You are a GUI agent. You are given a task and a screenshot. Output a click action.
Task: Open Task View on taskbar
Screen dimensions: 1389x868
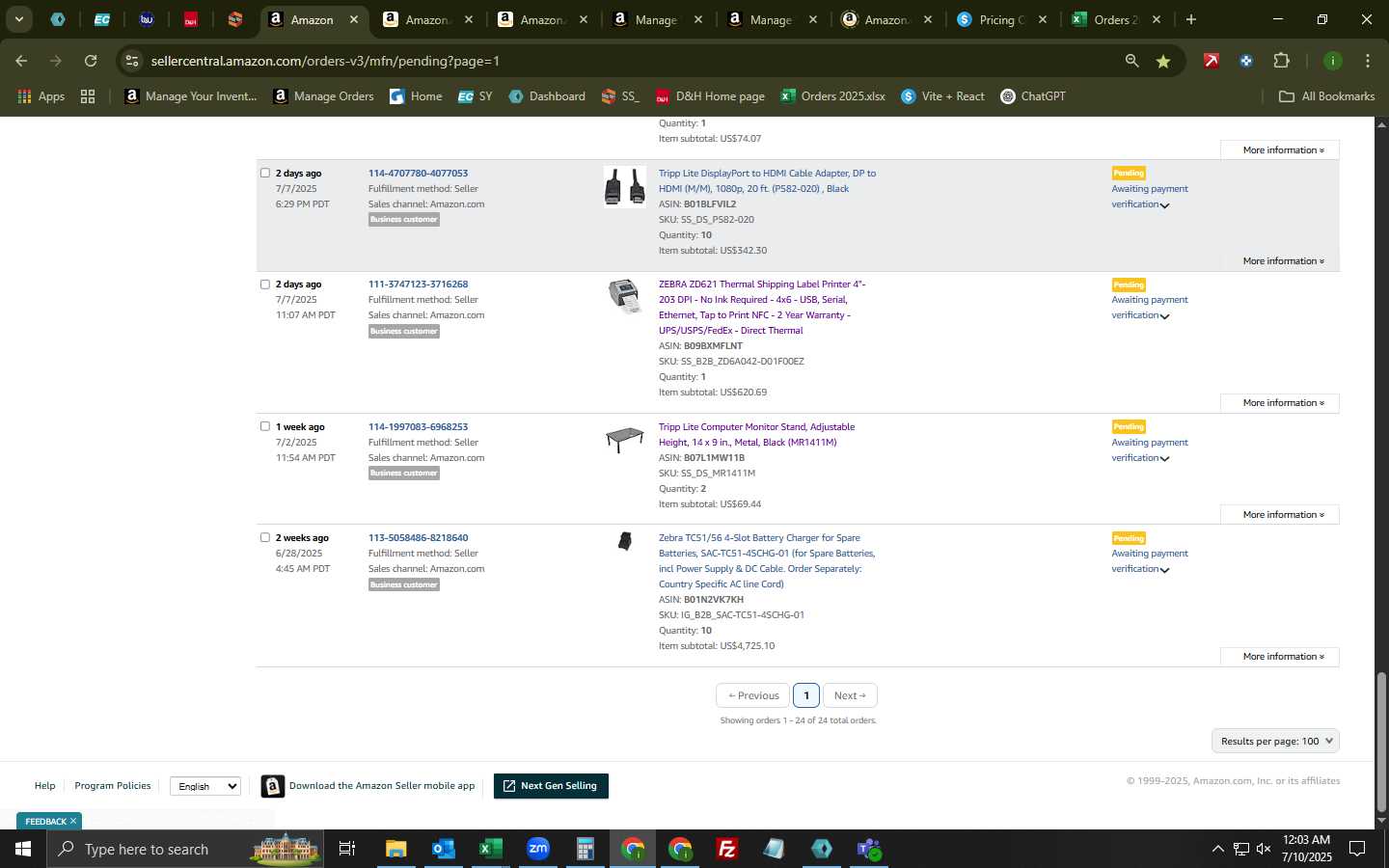tap(347, 849)
